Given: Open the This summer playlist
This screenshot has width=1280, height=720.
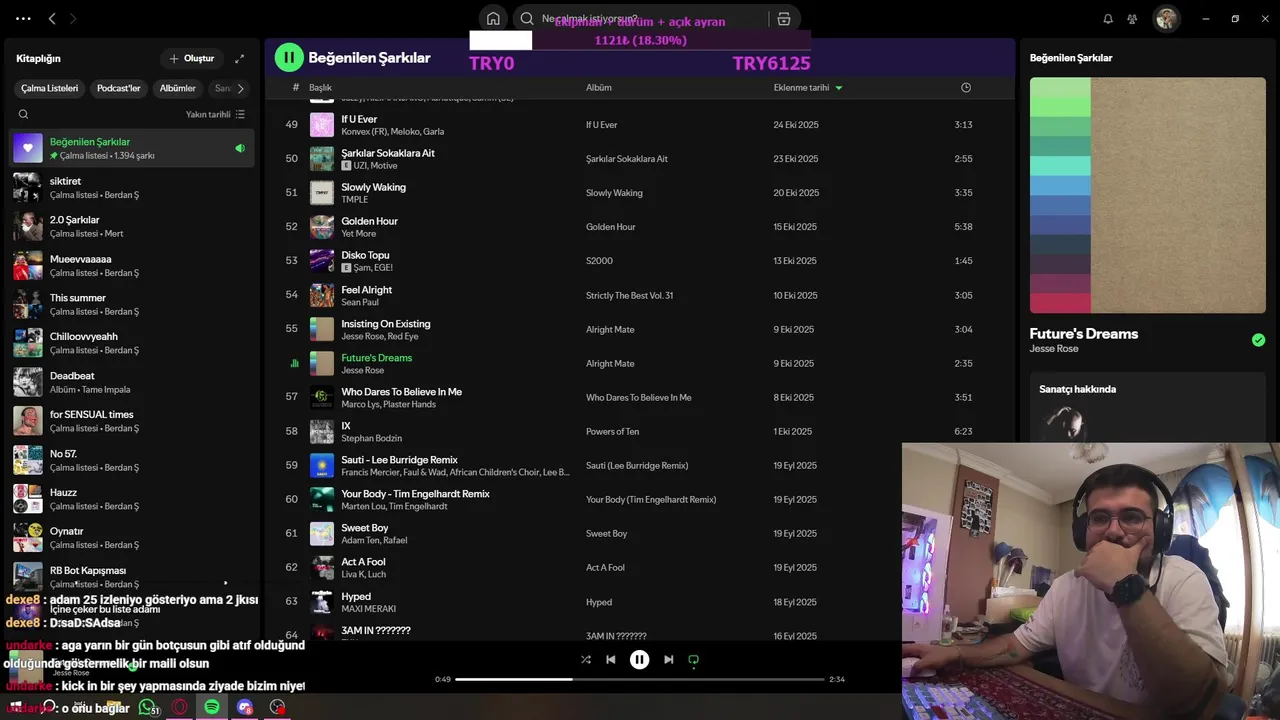Looking at the screenshot, I should pos(131,304).
